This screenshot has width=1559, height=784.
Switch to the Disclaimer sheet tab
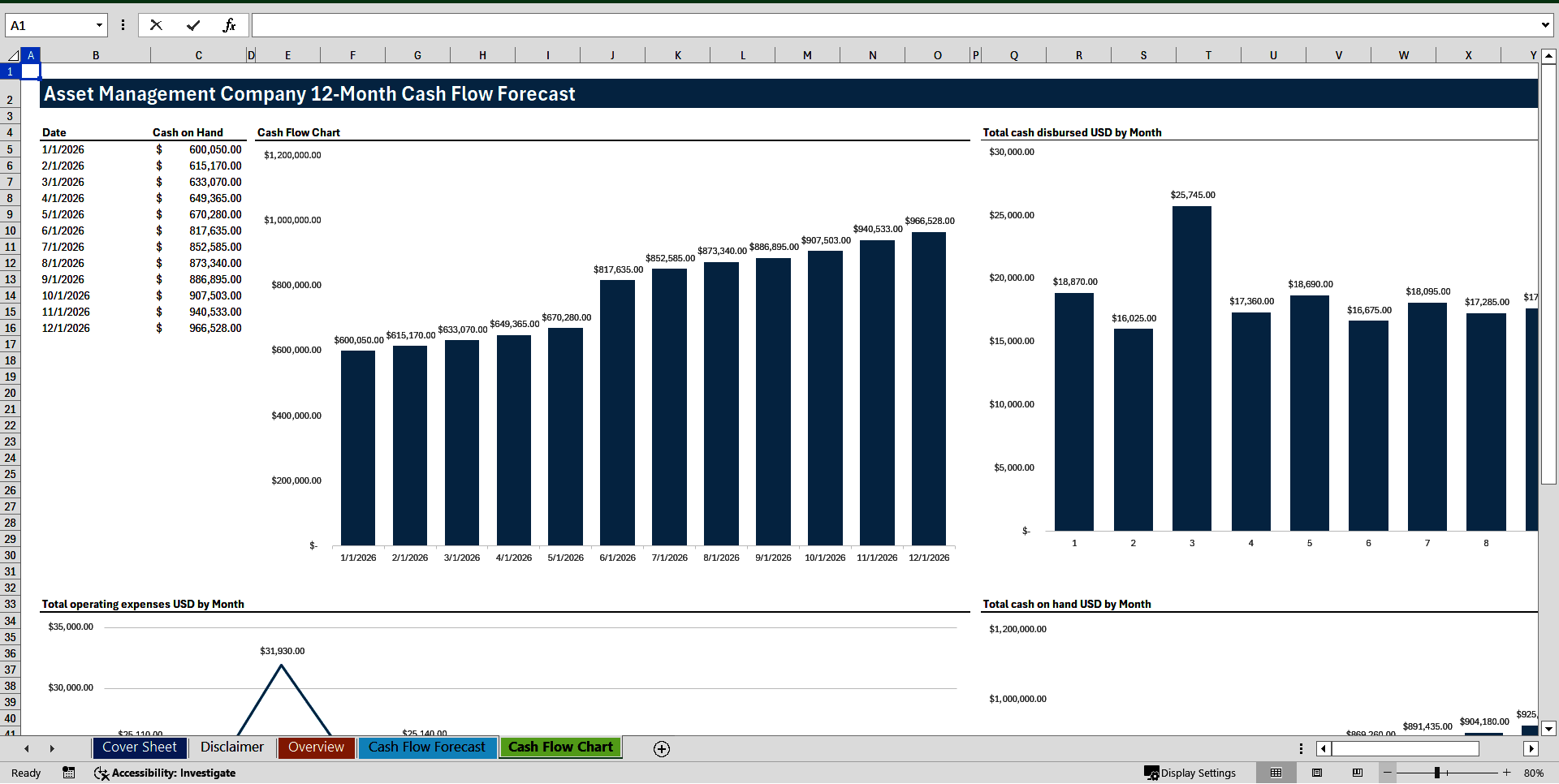pos(231,747)
